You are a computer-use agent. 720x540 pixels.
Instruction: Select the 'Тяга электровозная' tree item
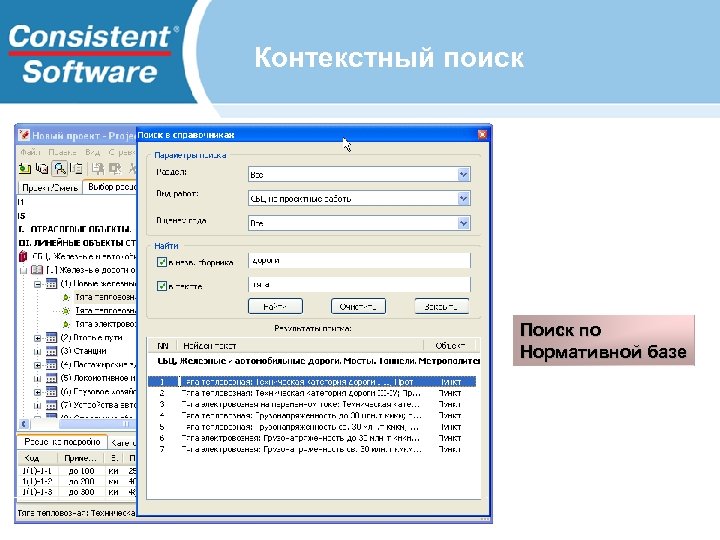tap(106, 324)
